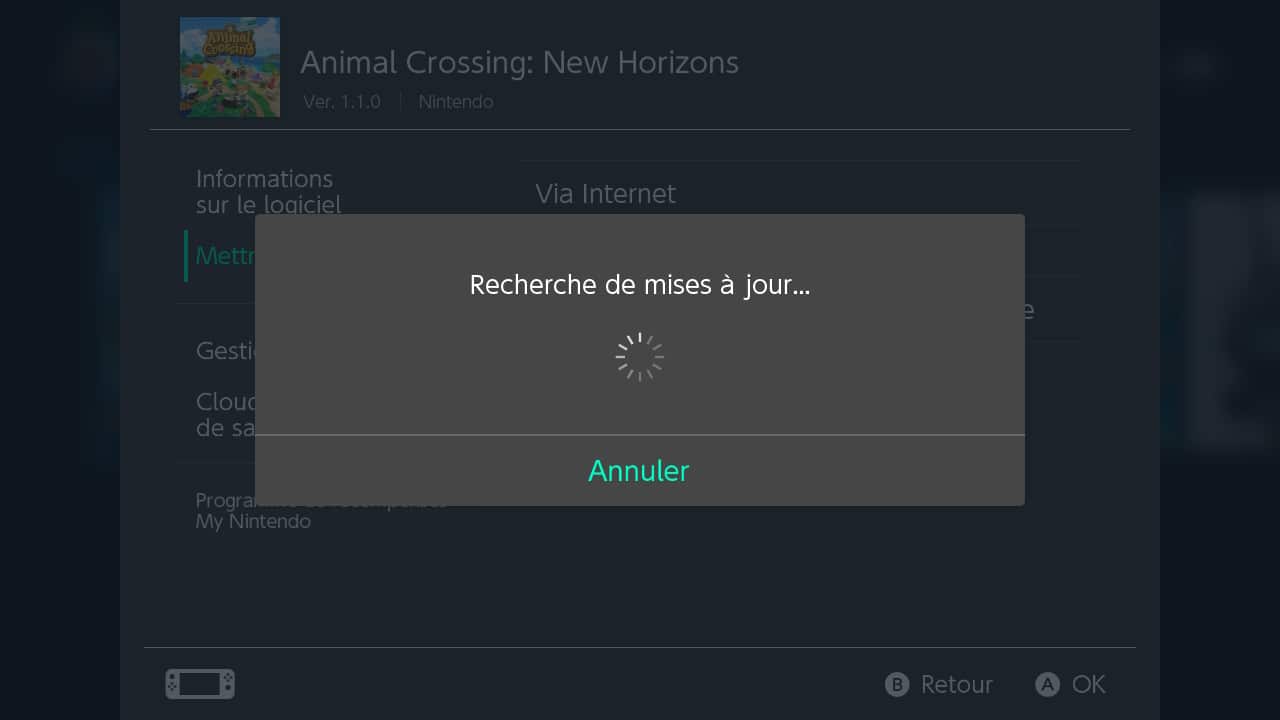Click the Recherche de mises à jour message
Image resolution: width=1280 pixels, height=720 pixels.
(x=639, y=285)
